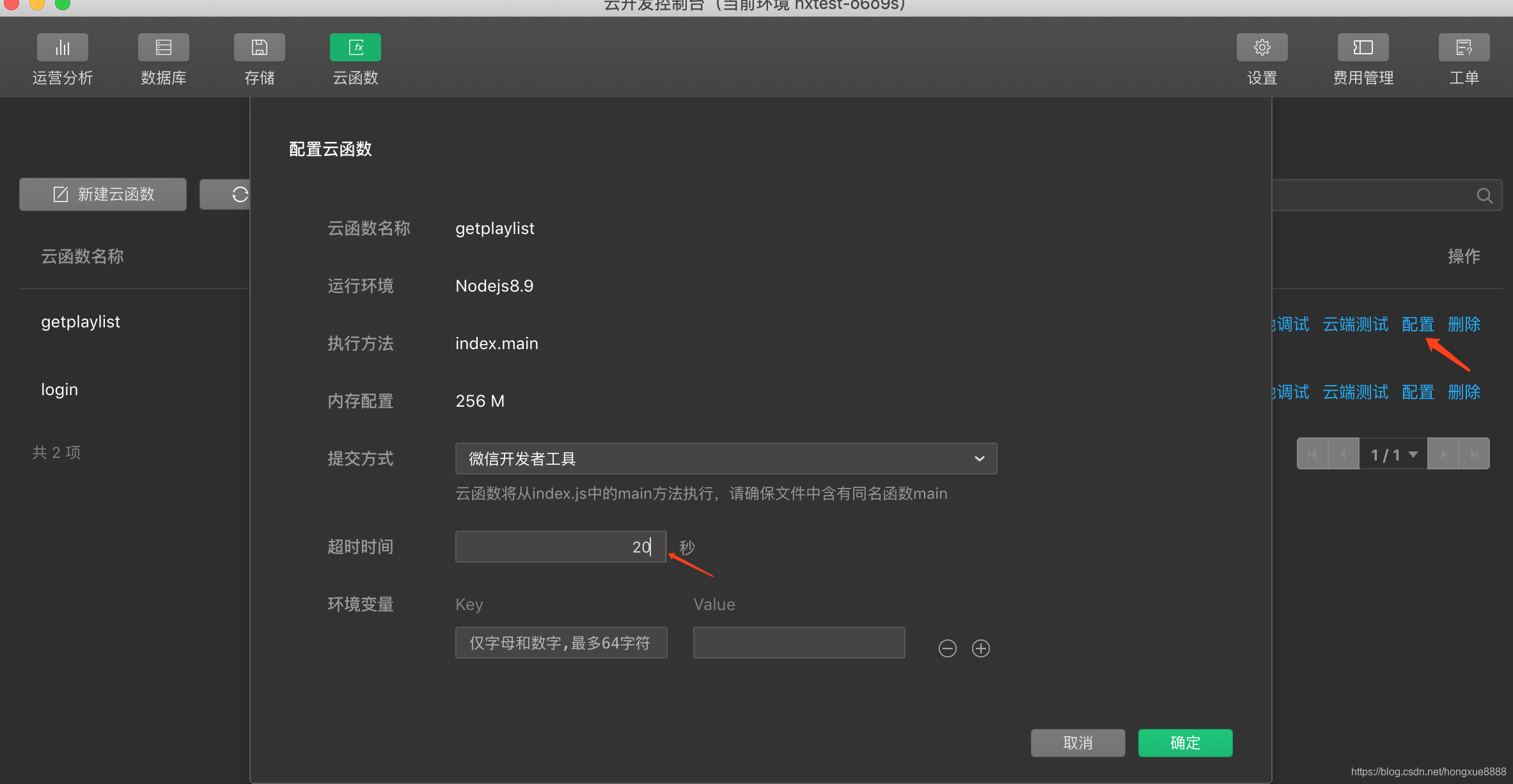Go to first page of list
The height and width of the screenshot is (784, 1513).
(1312, 454)
